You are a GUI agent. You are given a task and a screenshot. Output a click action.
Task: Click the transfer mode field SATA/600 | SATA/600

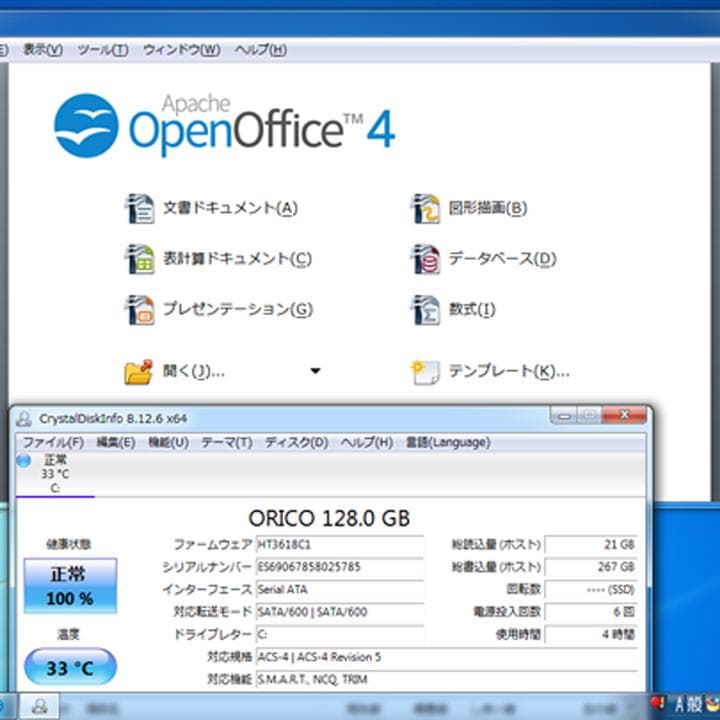pos(340,612)
